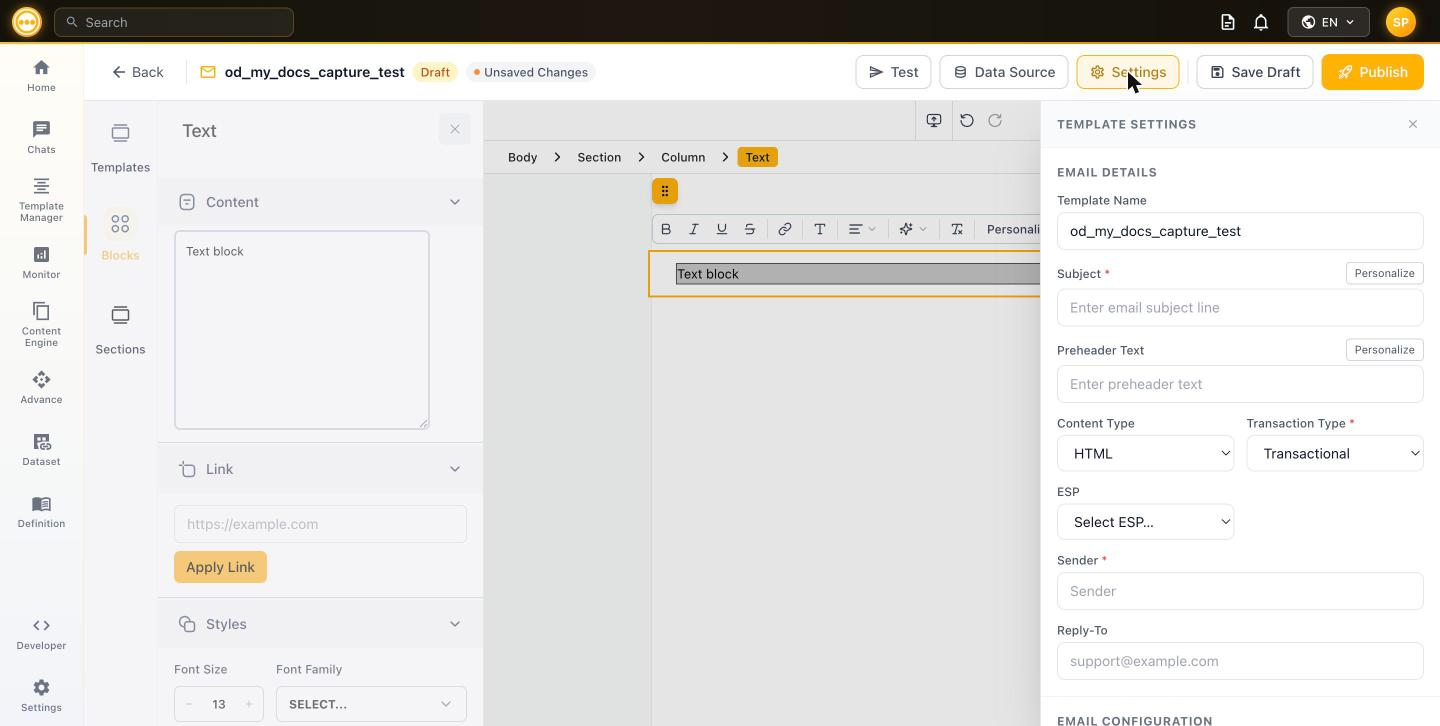The image size is (1440, 726).
Task: Close the Text panel
Action: pyautogui.click(x=455, y=129)
